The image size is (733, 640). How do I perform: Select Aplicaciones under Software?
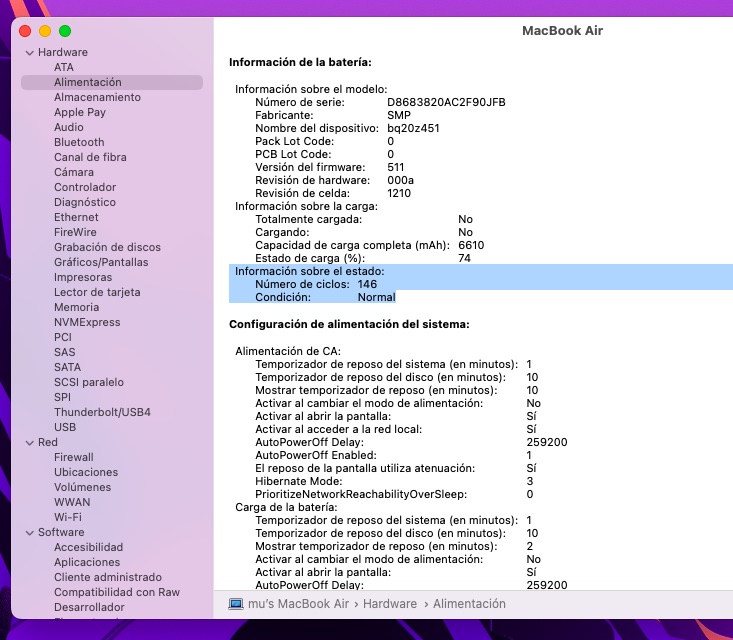coord(87,562)
